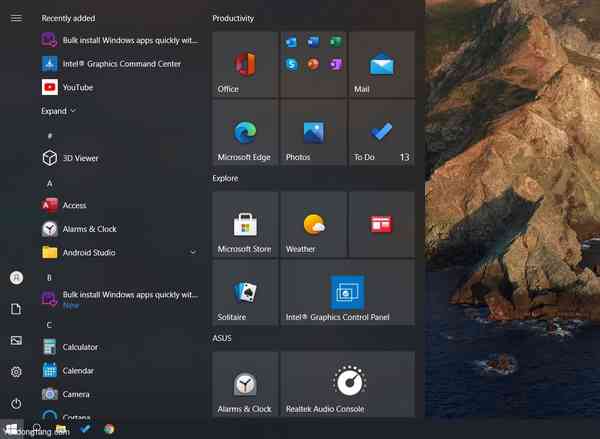Click the Recently added heading
The image size is (600, 439).
pos(68,18)
